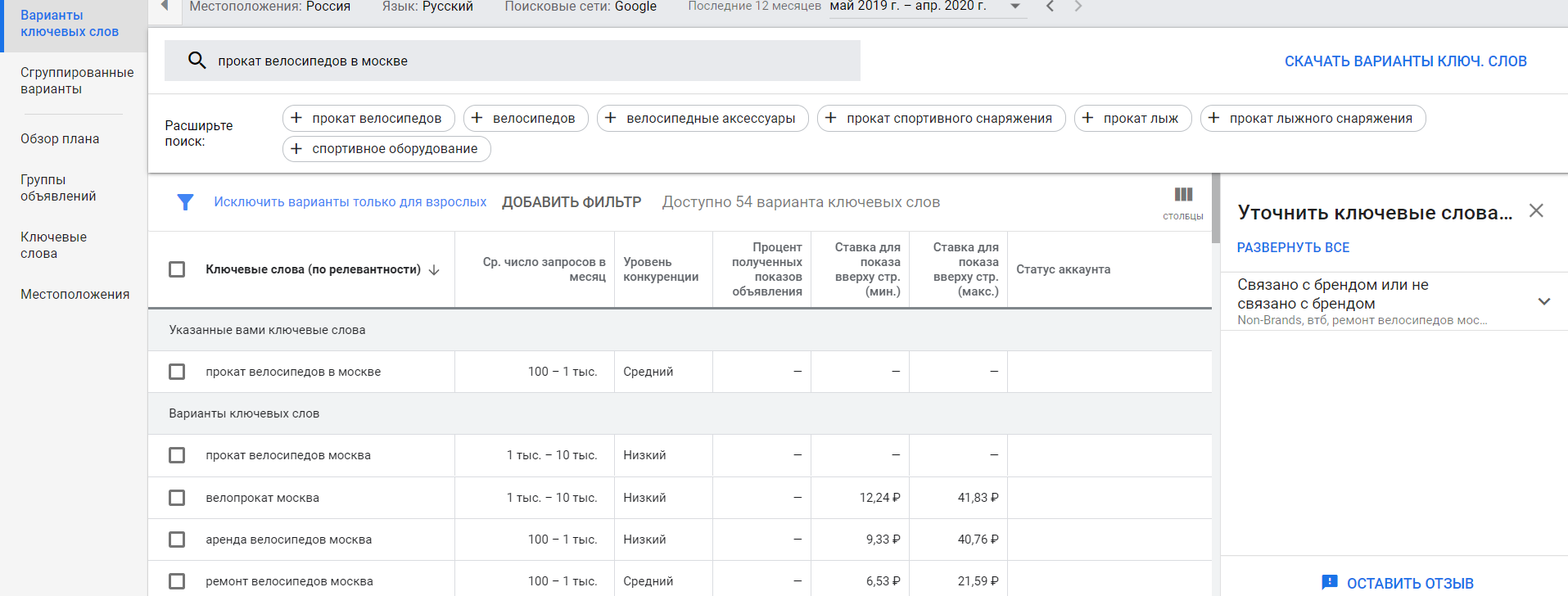Screen dimensions: 1568x596
Task: Click the '6,53 ₽' bid cell
Action: coord(883,581)
